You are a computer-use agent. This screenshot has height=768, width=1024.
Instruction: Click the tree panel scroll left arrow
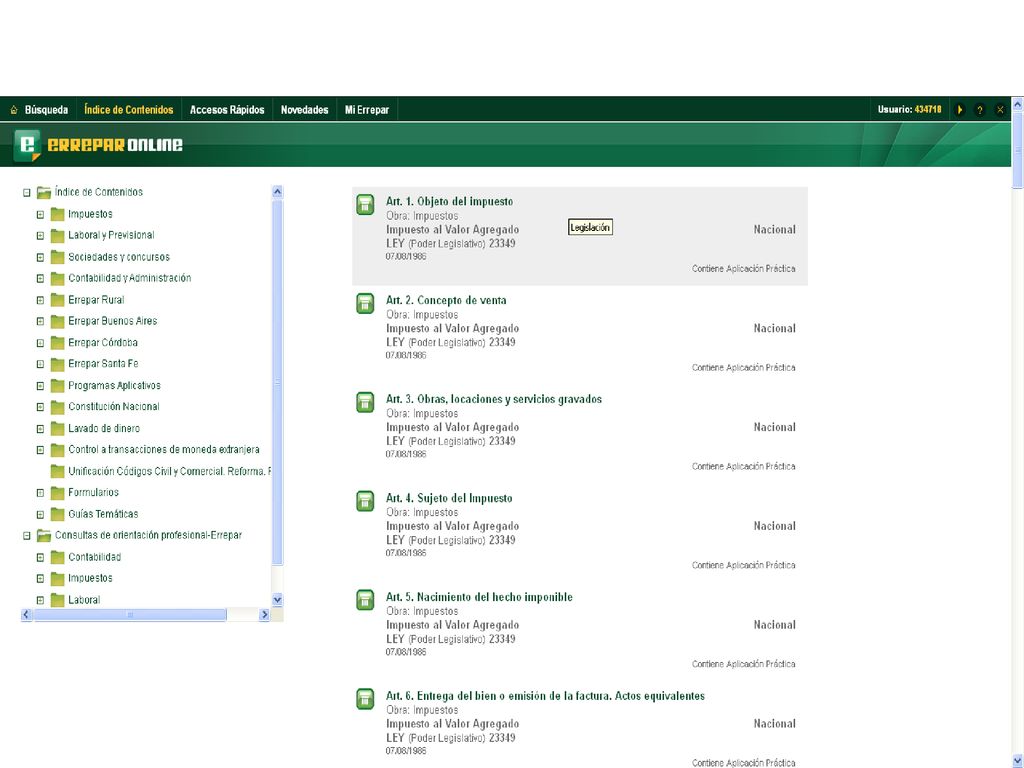26,615
